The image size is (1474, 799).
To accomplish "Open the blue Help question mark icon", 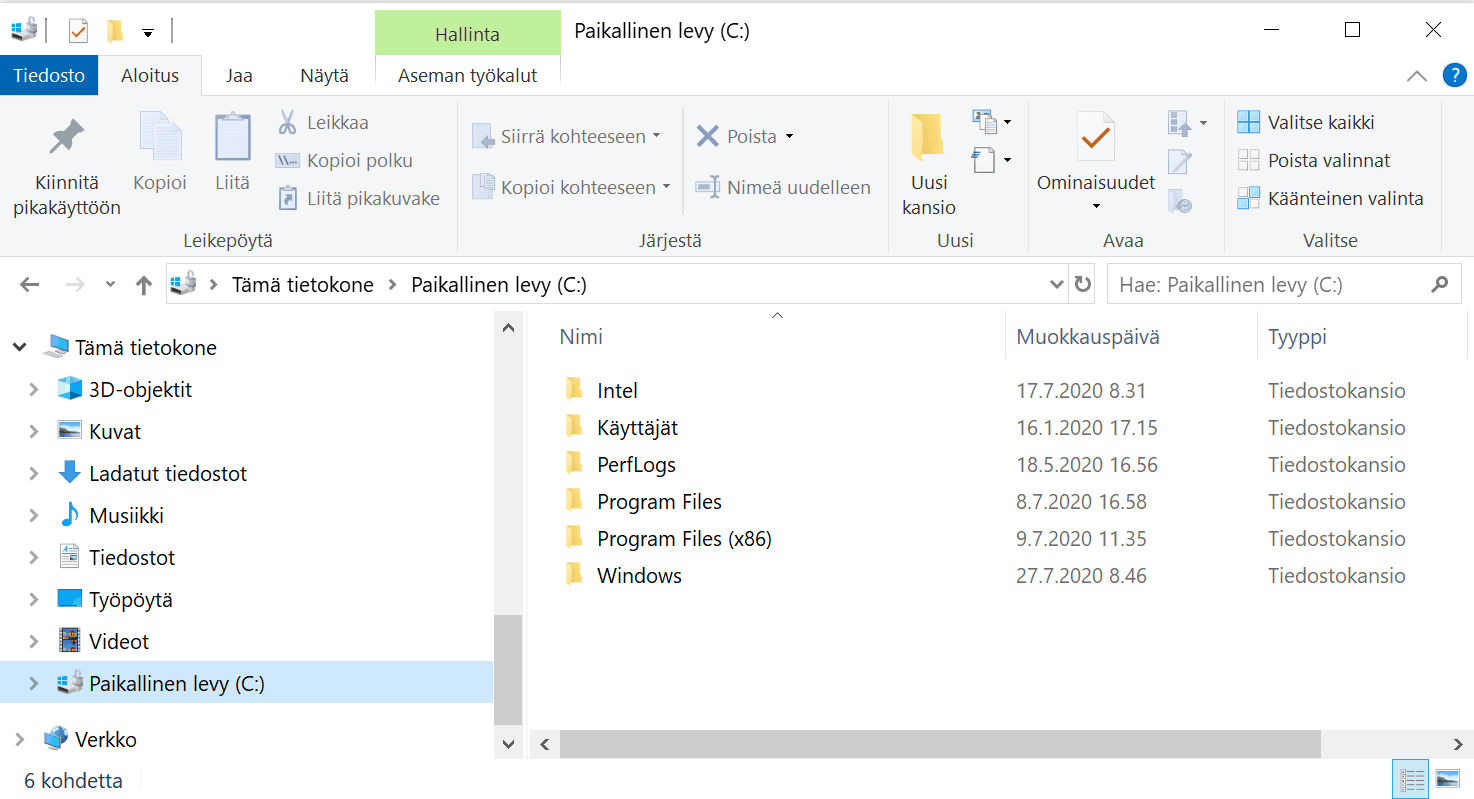I will (x=1454, y=75).
